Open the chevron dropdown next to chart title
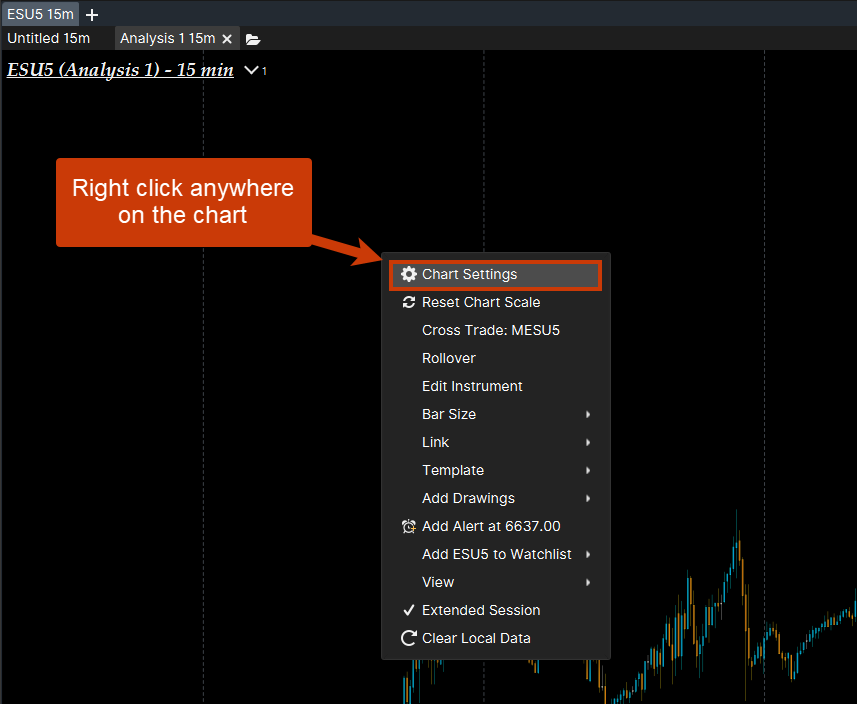This screenshot has width=857, height=704. [252, 70]
